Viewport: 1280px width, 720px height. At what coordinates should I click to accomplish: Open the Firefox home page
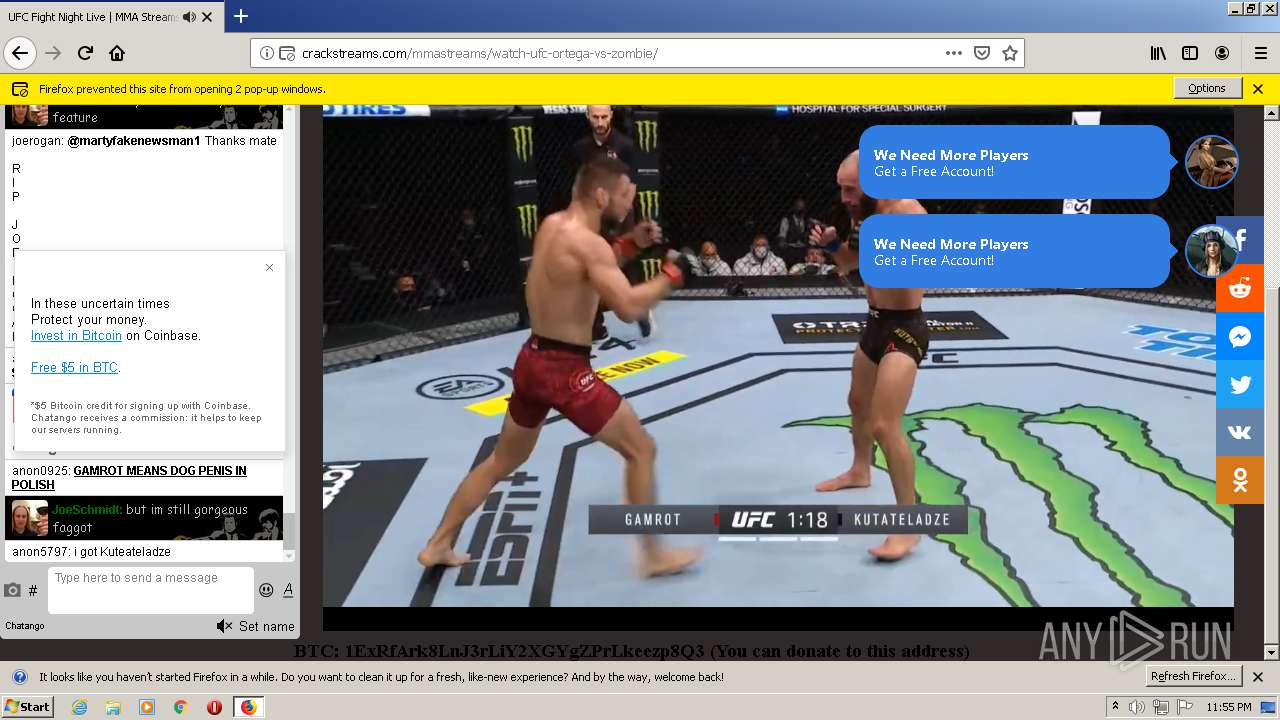pos(117,53)
